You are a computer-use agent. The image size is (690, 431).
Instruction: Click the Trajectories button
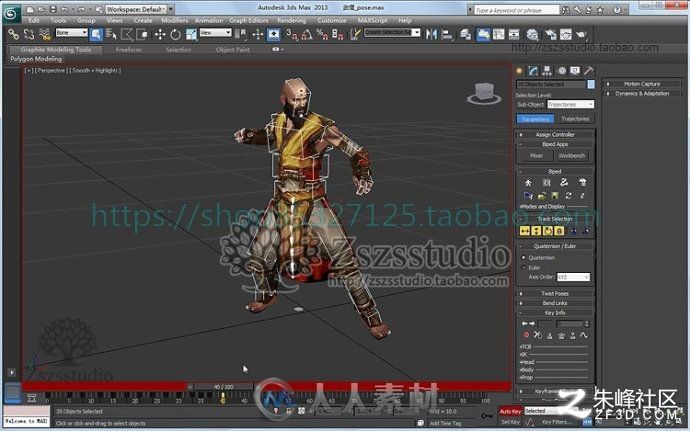coord(575,119)
